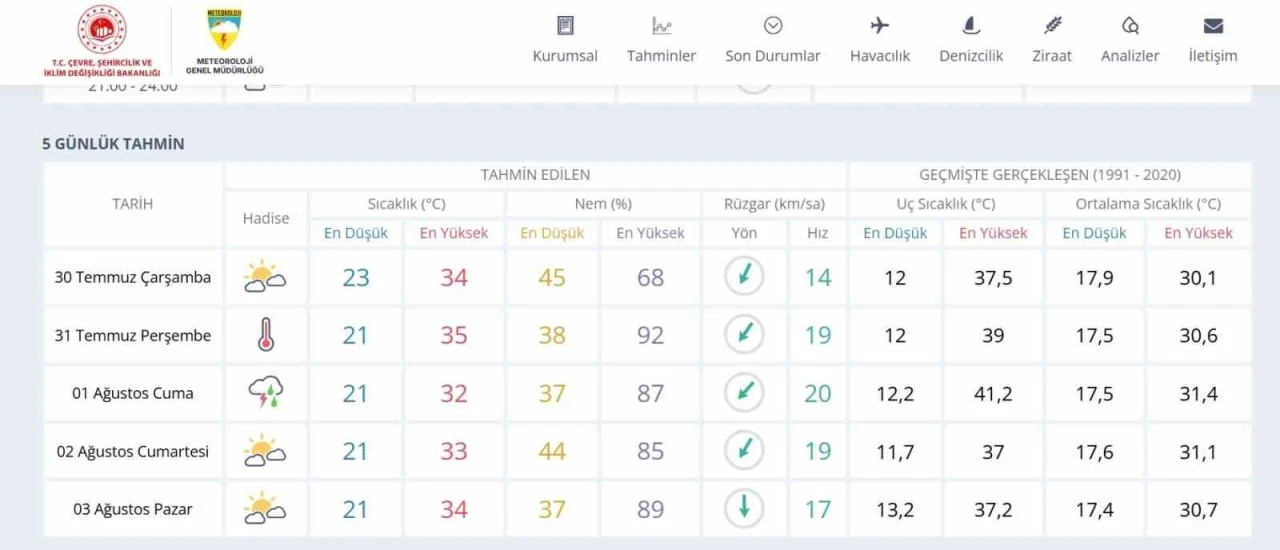The image size is (1280, 550).
Task: Open the İletişim envelope icon
Action: tap(1213, 26)
